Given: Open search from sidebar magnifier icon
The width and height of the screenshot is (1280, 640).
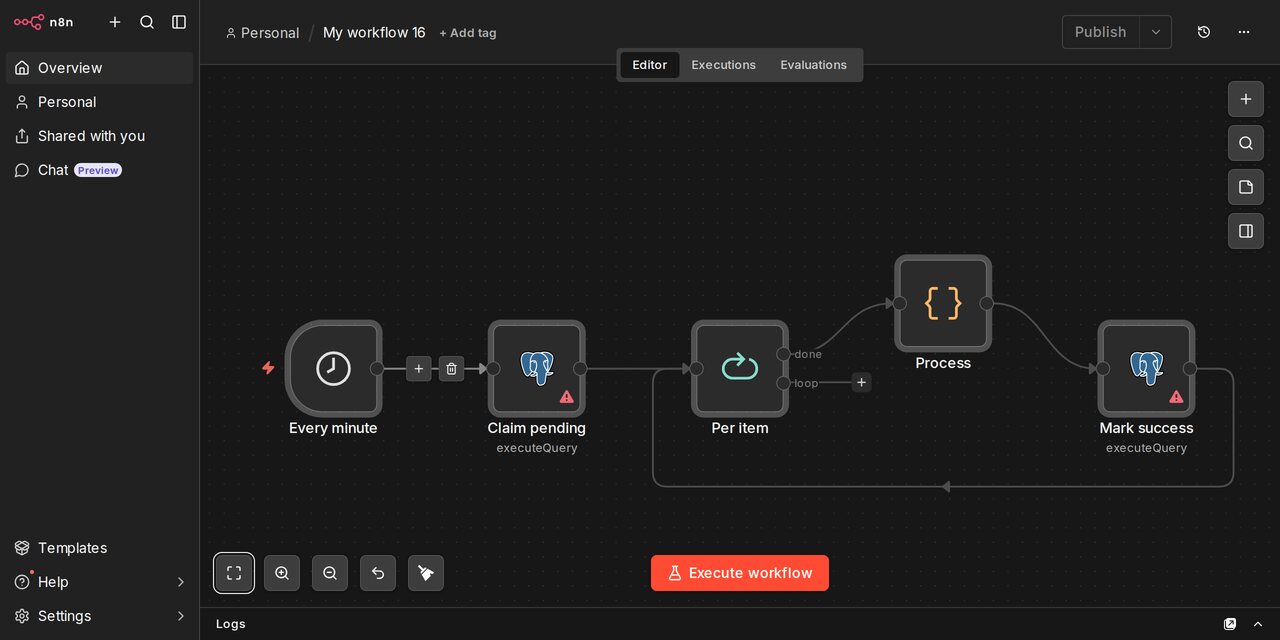Looking at the screenshot, I should click(x=147, y=22).
